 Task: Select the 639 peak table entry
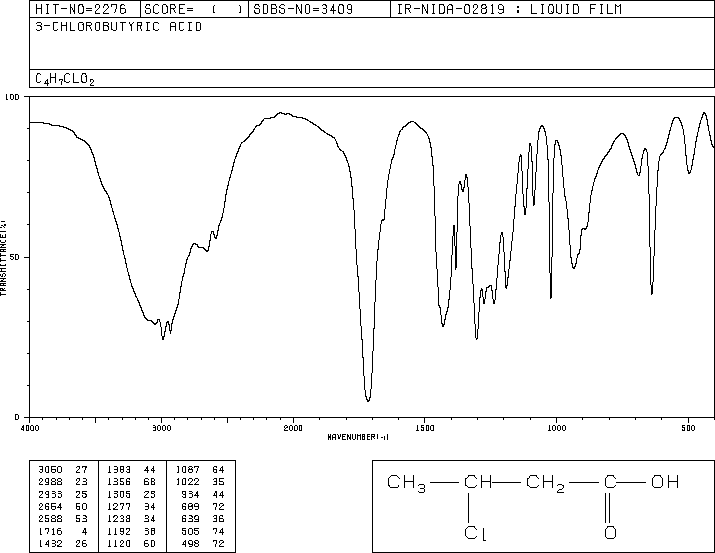[x=190, y=519]
